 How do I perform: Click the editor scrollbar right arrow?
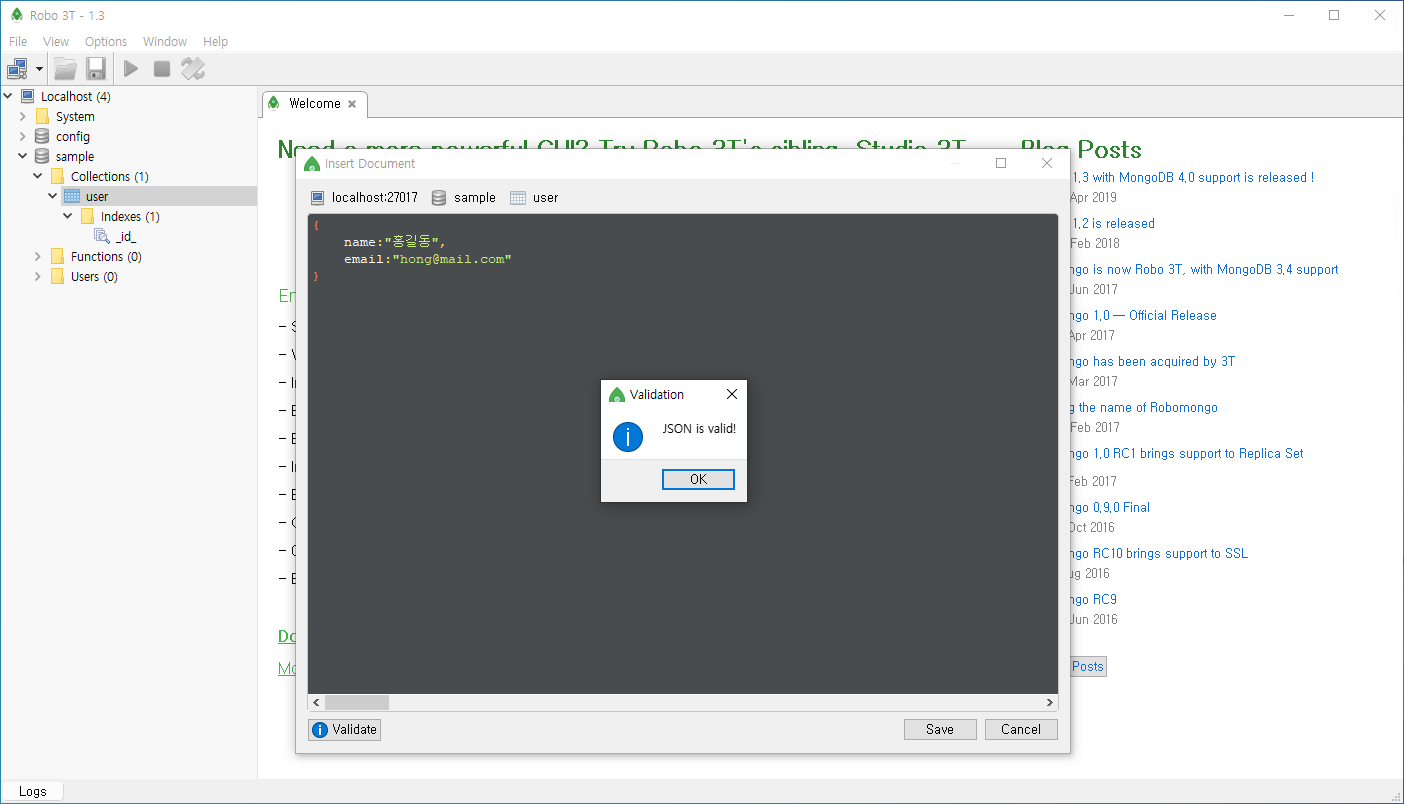pyautogui.click(x=1050, y=702)
